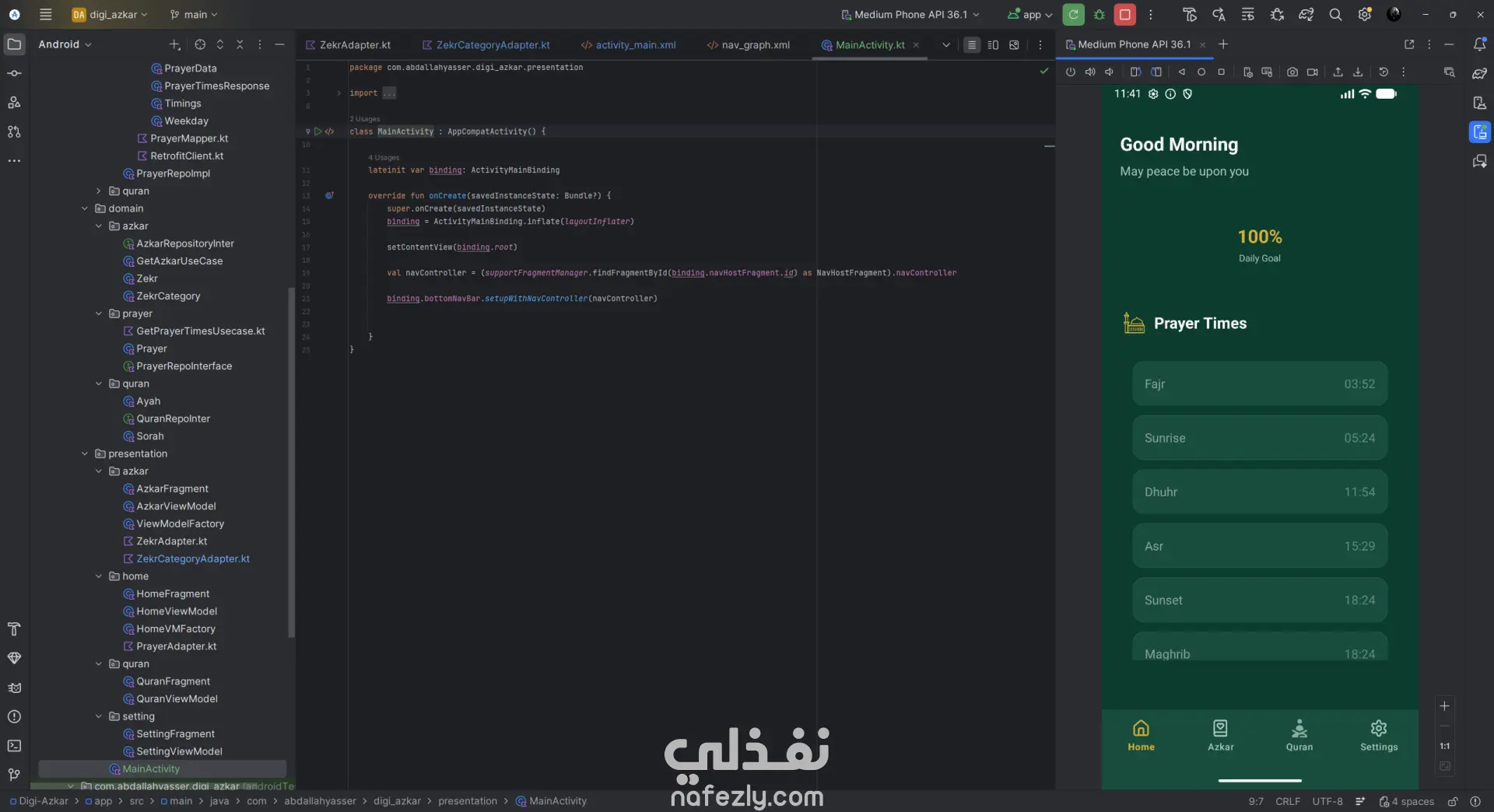
Task: Open Search Everywhere magnifier in the title bar
Action: (x=1335, y=15)
